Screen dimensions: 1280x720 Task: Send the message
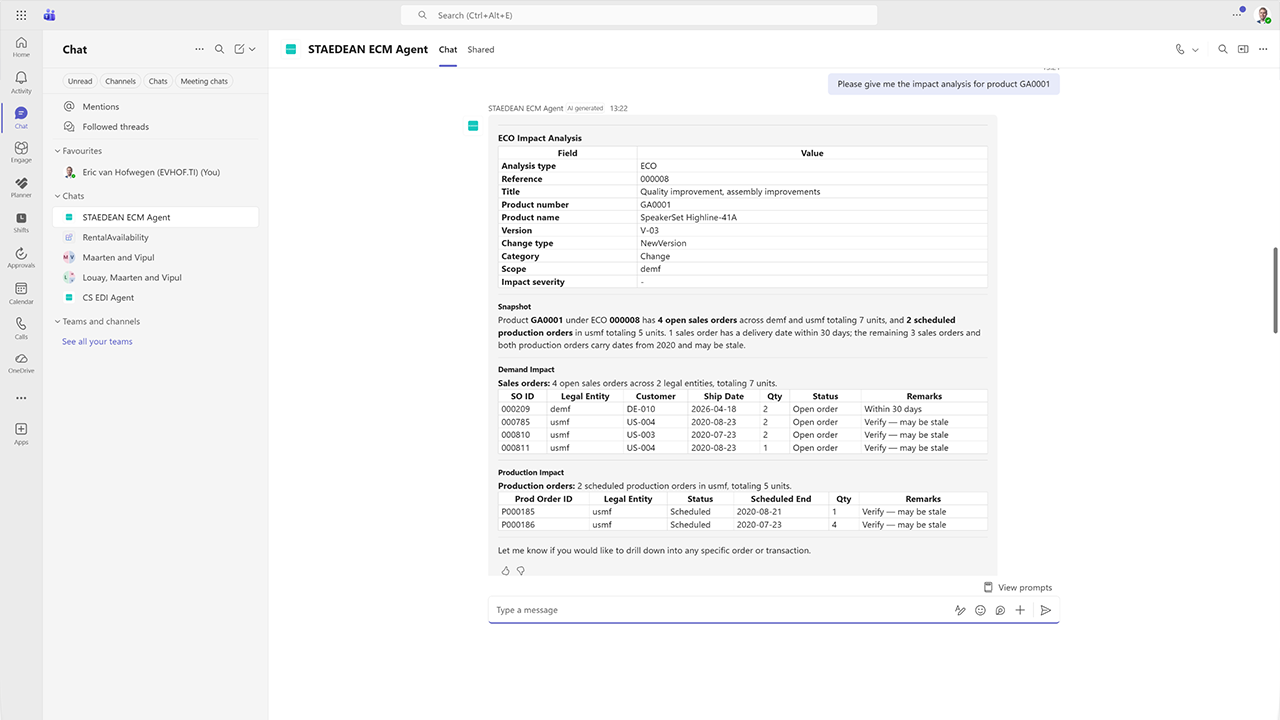coord(1046,610)
